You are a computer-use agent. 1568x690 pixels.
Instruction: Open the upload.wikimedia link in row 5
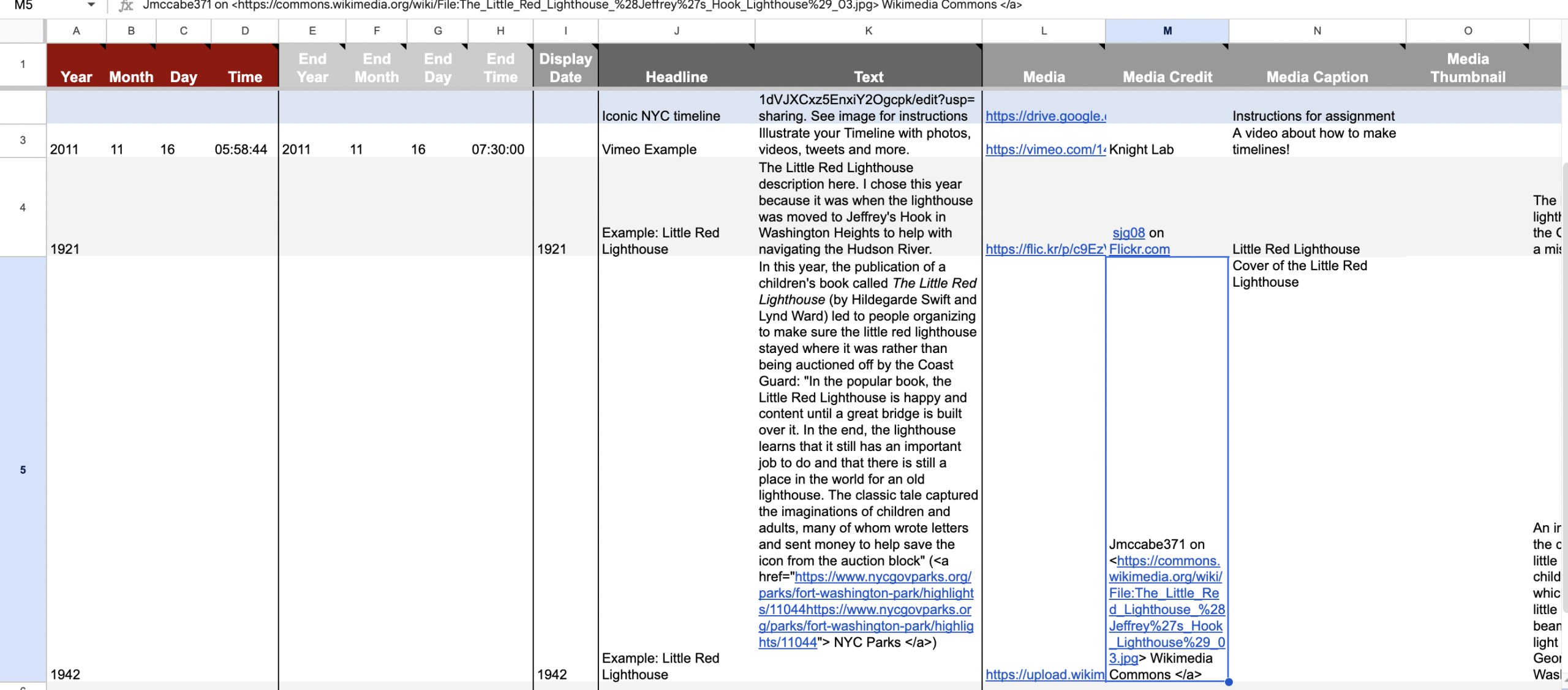[x=1045, y=675]
